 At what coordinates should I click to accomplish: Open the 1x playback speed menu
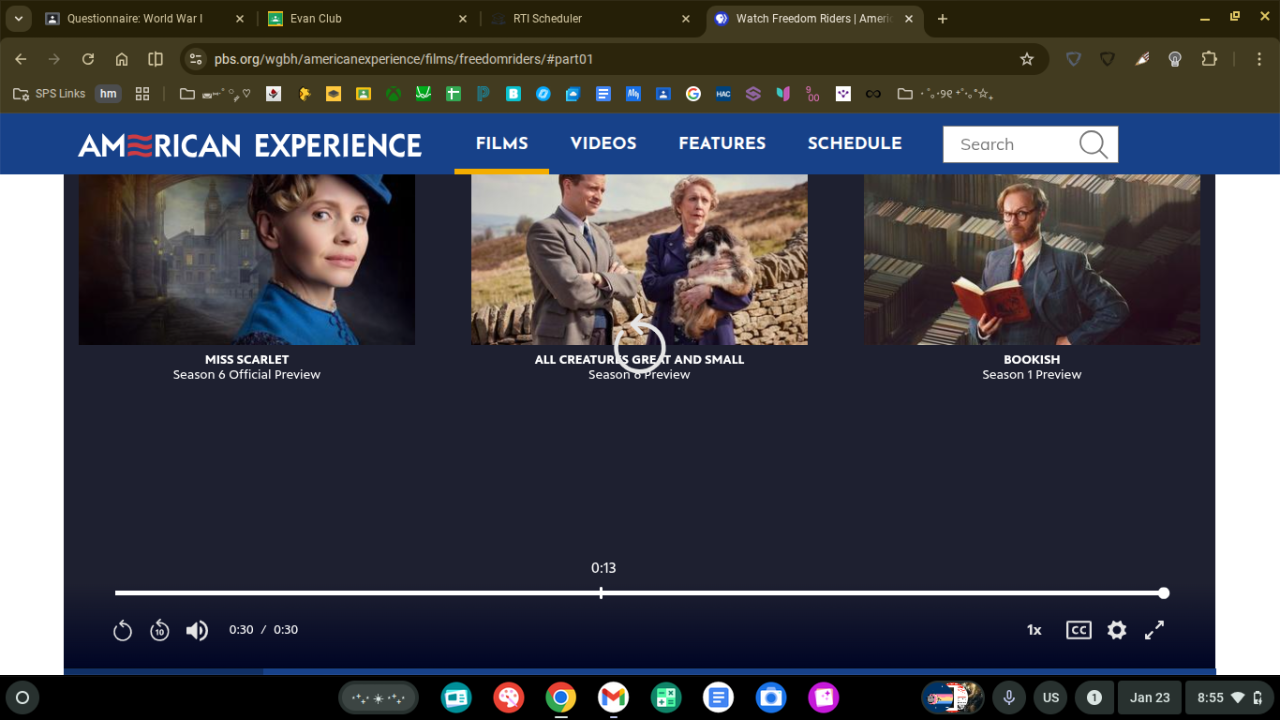(x=1034, y=630)
